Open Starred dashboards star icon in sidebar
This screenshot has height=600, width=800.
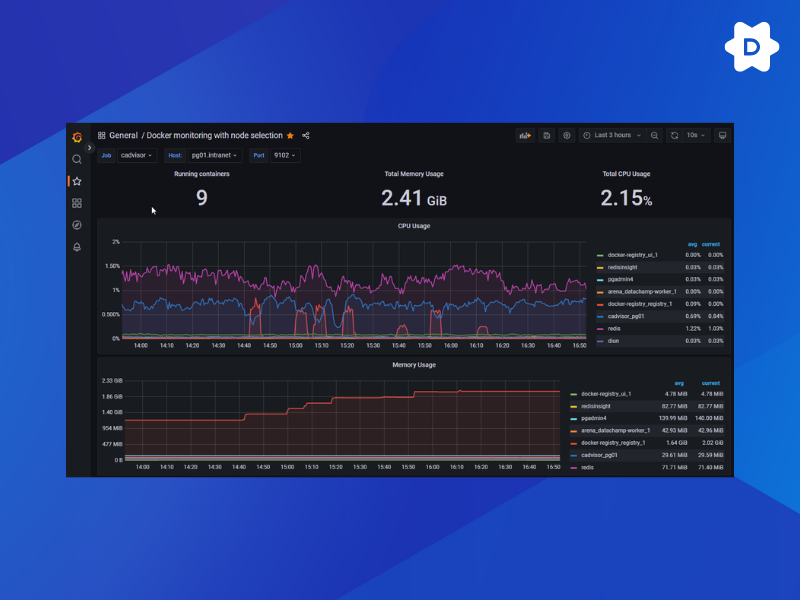[x=77, y=181]
